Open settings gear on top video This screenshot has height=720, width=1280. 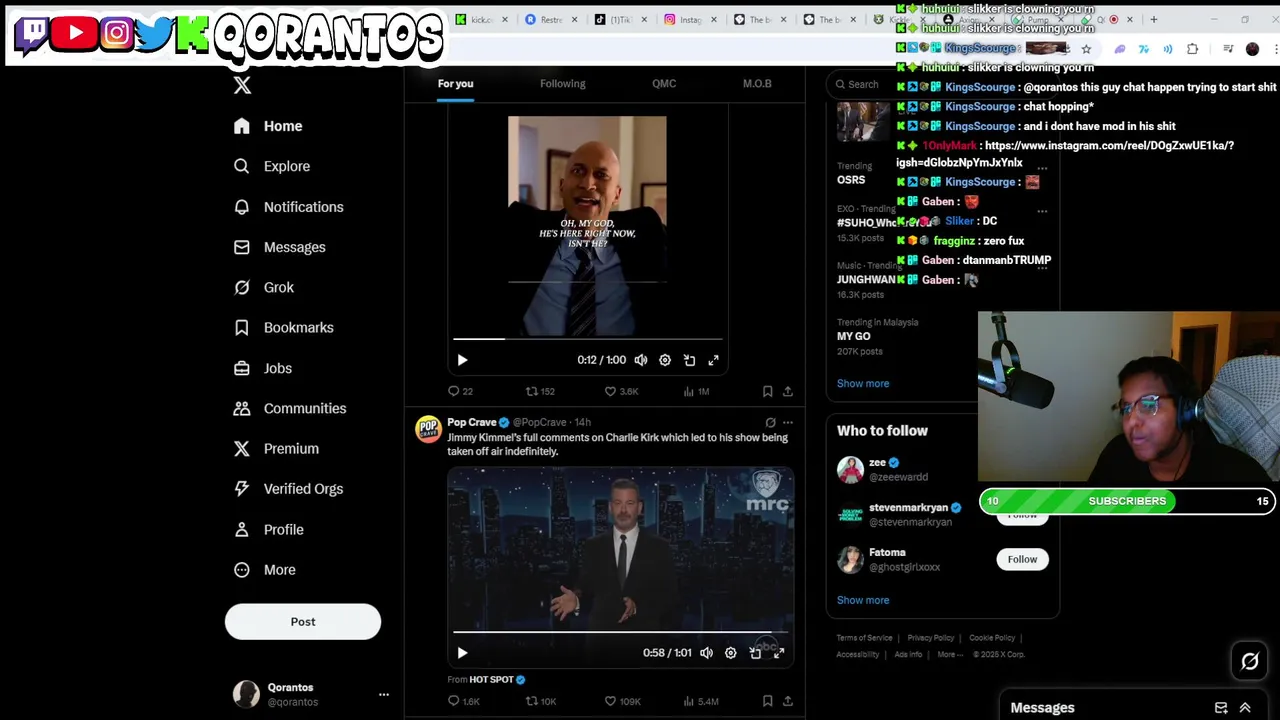(x=665, y=360)
